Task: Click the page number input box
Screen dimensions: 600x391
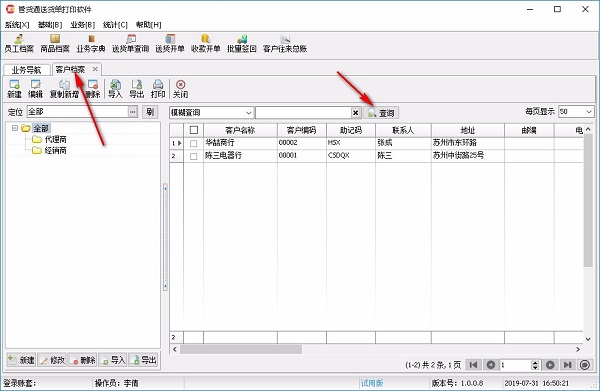Action: [x=515, y=365]
